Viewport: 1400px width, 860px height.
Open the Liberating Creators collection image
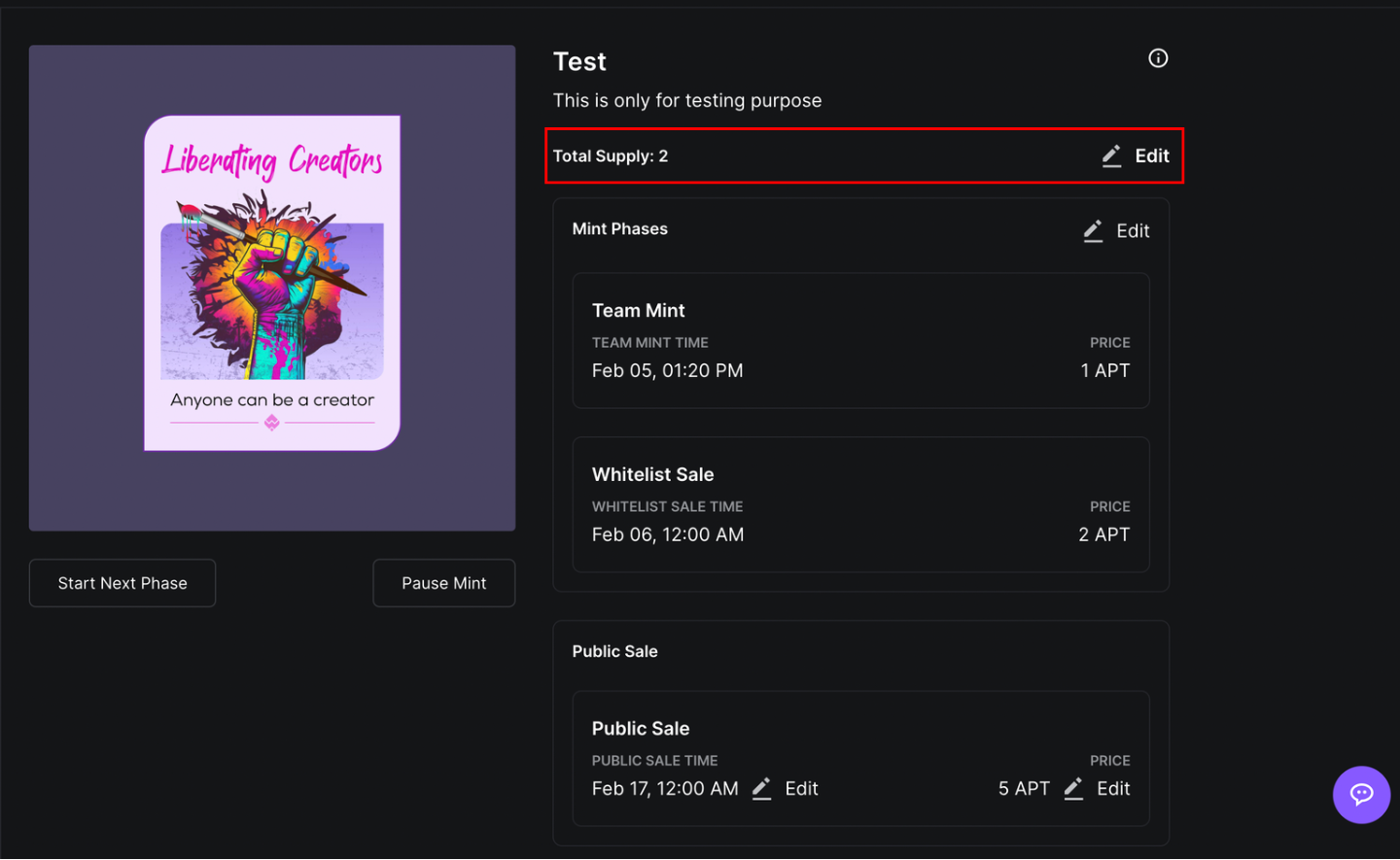click(272, 288)
